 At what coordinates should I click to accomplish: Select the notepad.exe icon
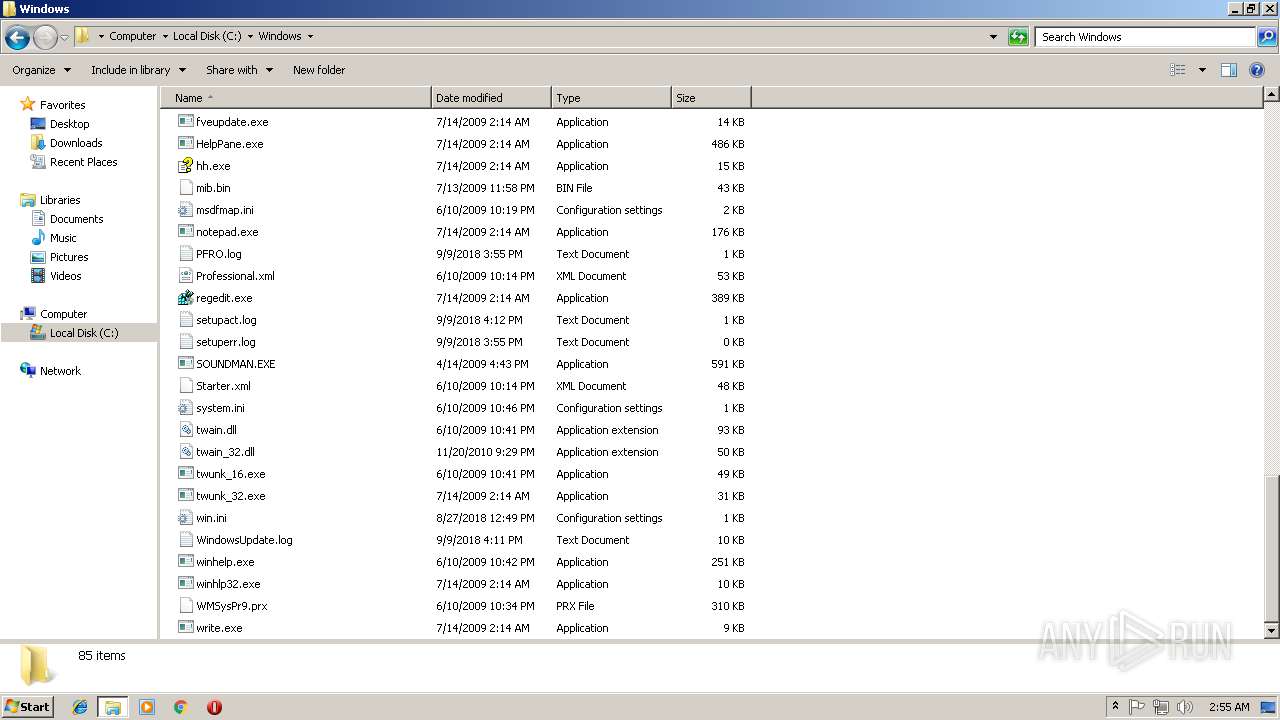coord(185,232)
